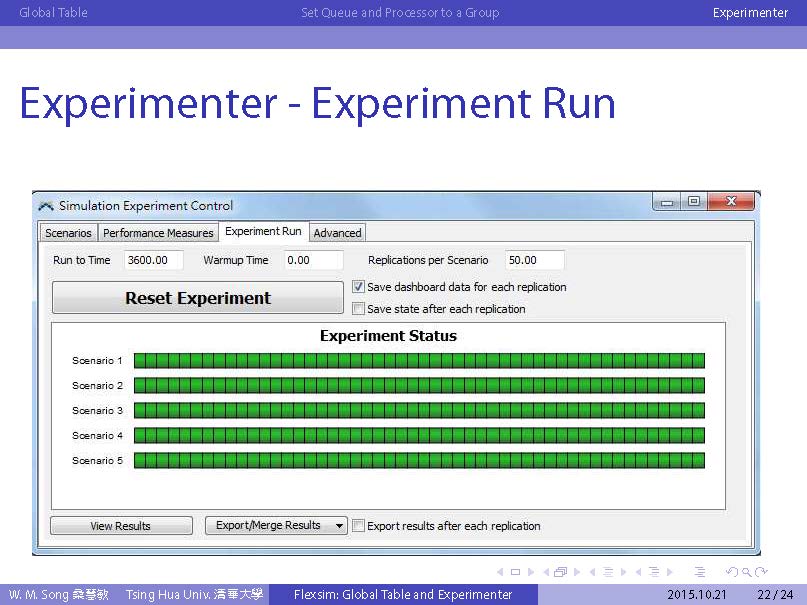Viewport: 807px width, 605px height.
Task: Enable Save state after each replication
Action: tap(359, 309)
